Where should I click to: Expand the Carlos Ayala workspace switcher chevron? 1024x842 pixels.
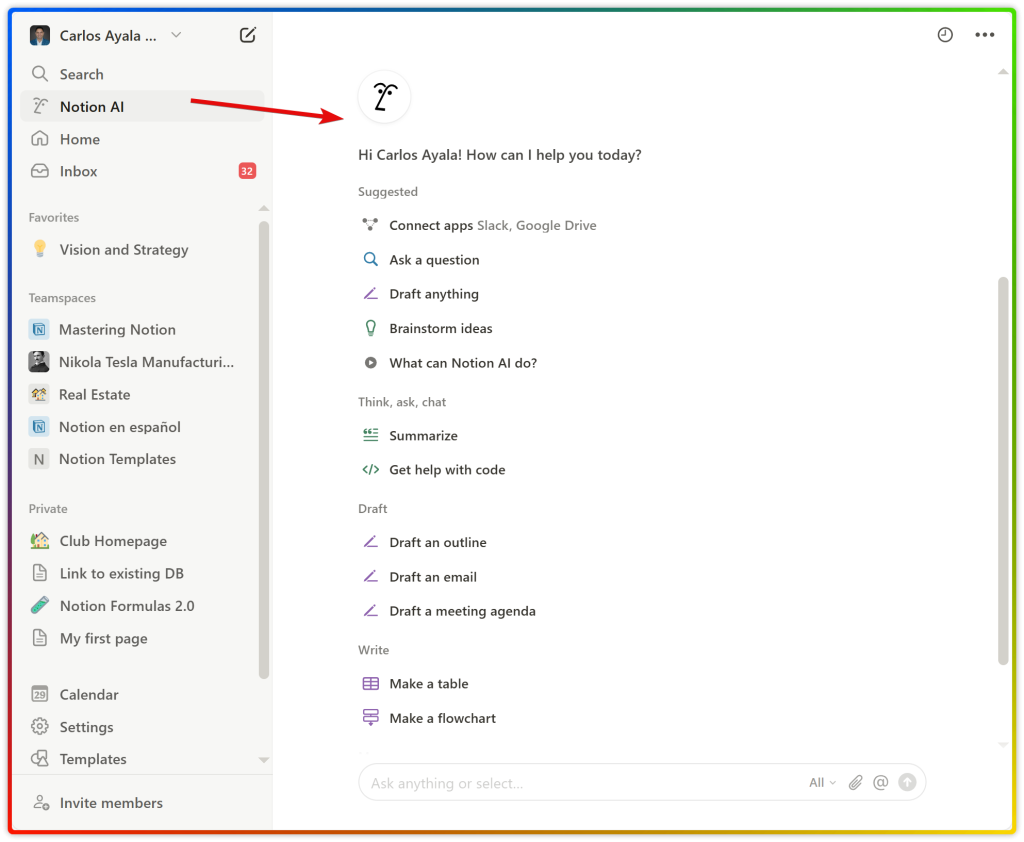click(x=176, y=35)
